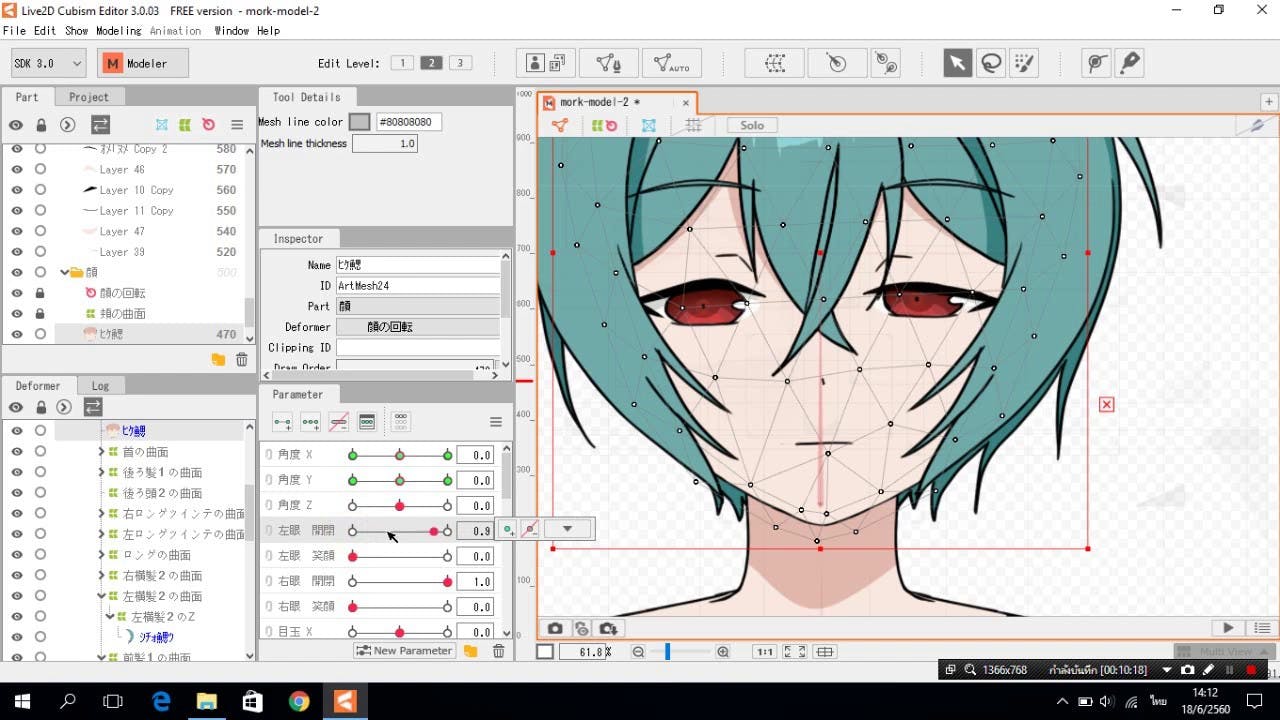Viewport: 1280px width, 720px height.
Task: Set Edit Level to 3
Action: (x=460, y=63)
